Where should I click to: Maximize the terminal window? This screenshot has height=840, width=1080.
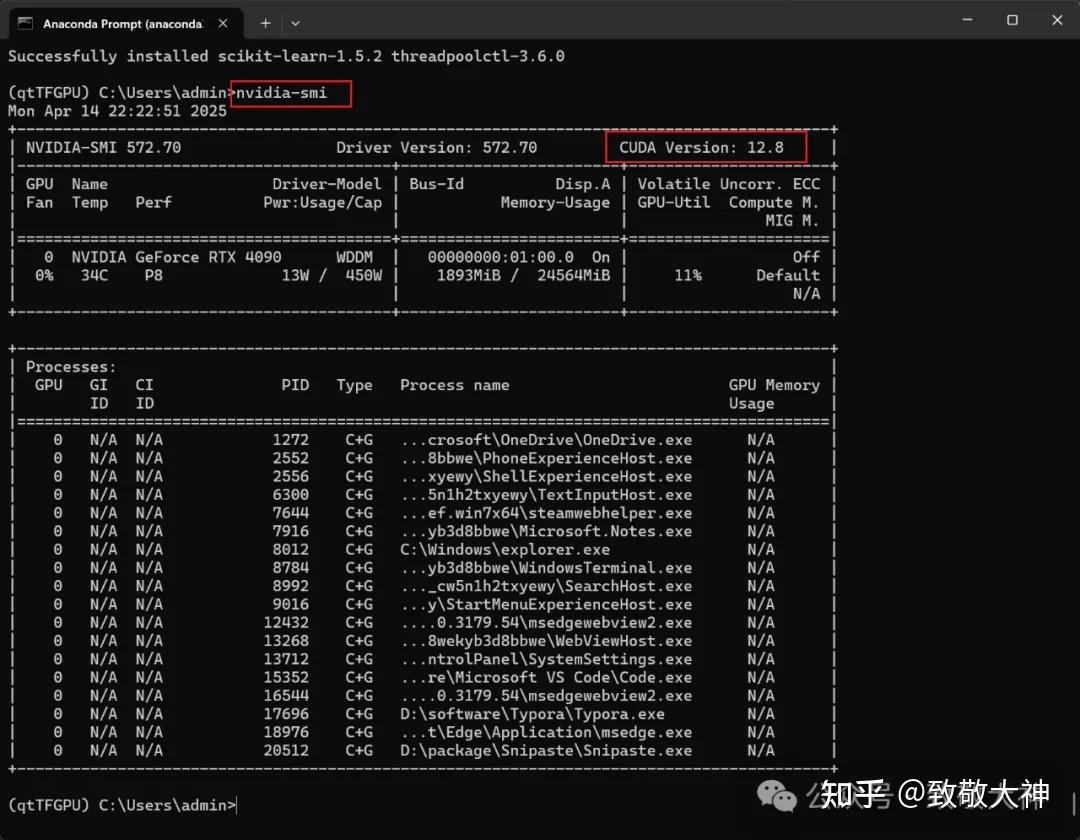pos(1012,20)
